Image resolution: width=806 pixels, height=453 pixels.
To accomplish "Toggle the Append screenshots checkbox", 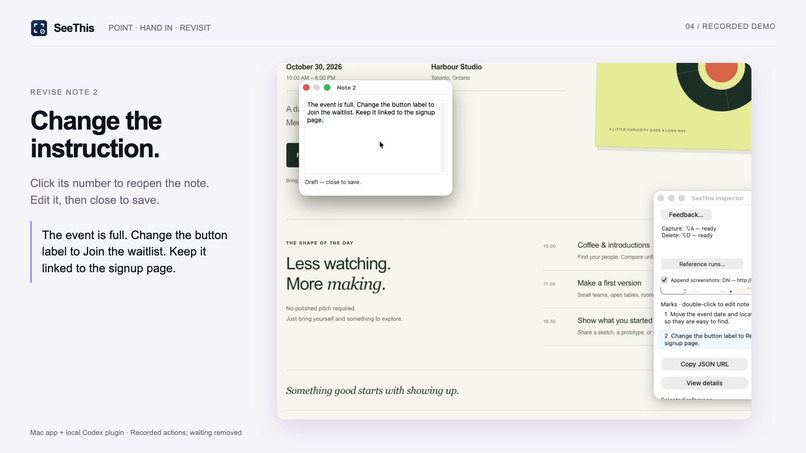I will pyautogui.click(x=664, y=280).
